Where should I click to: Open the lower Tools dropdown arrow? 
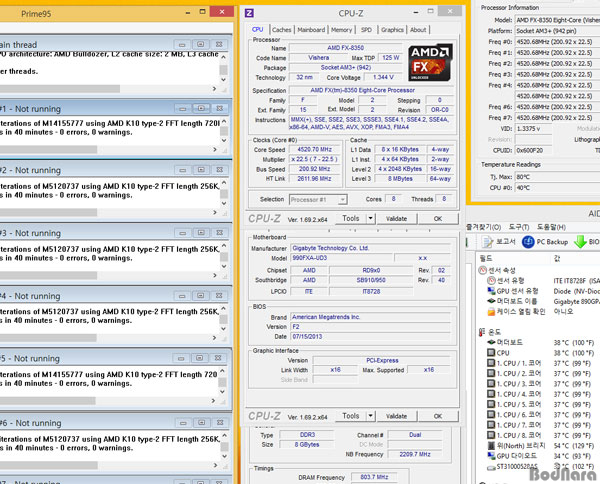(x=370, y=416)
